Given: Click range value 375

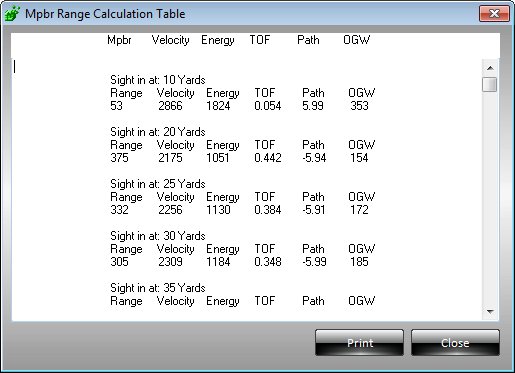Looking at the screenshot, I should [x=119, y=158].
